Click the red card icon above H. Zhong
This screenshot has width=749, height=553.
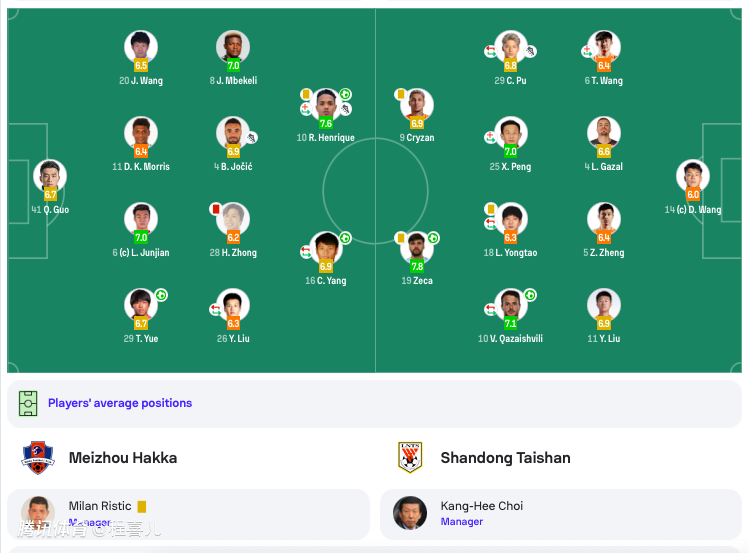214,208
